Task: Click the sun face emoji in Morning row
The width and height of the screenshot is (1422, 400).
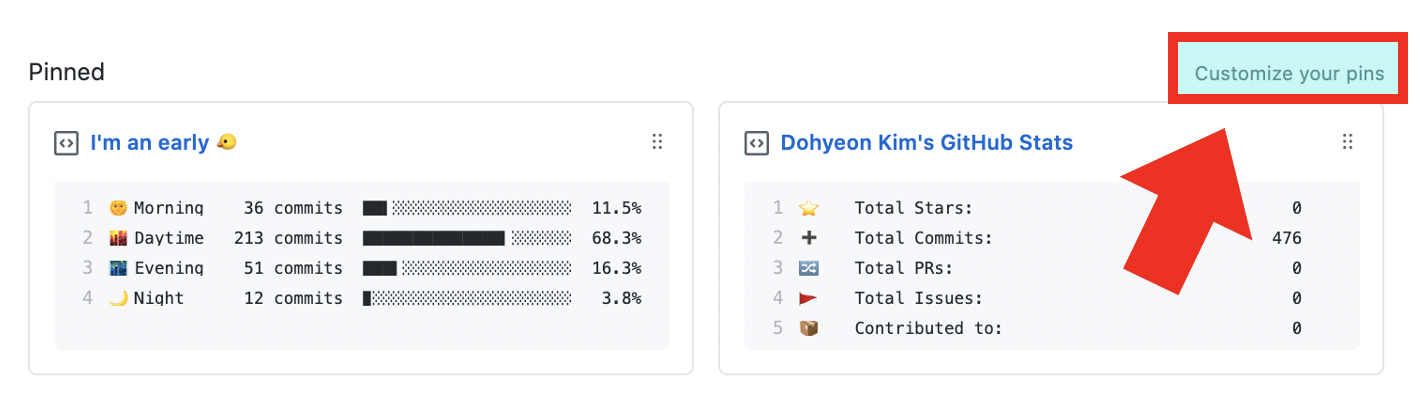Action: [119, 208]
